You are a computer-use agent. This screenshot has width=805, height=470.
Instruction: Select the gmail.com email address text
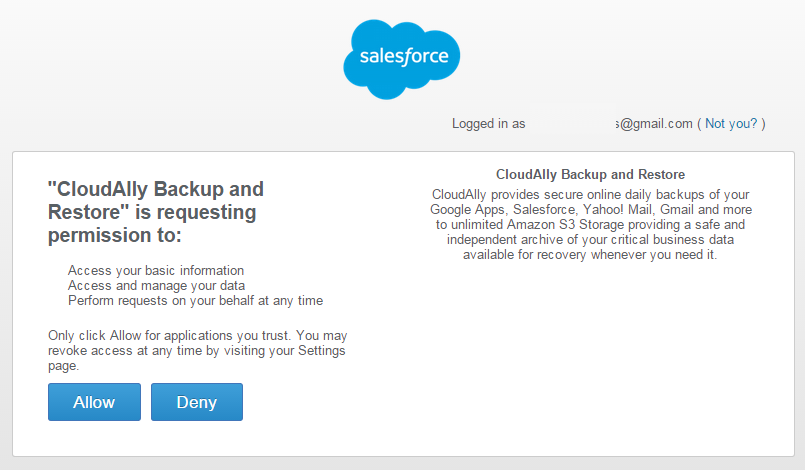click(654, 123)
